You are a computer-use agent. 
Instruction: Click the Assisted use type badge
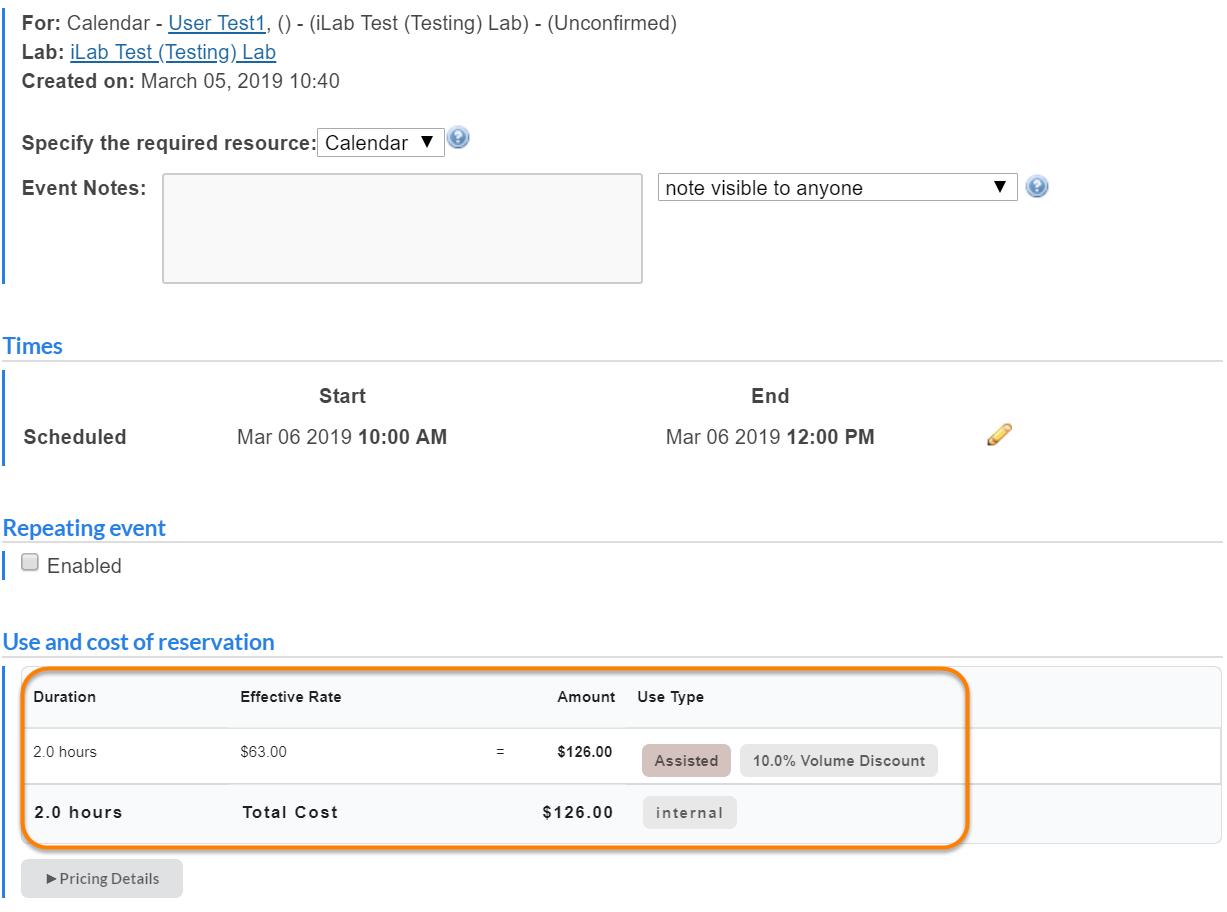click(686, 760)
